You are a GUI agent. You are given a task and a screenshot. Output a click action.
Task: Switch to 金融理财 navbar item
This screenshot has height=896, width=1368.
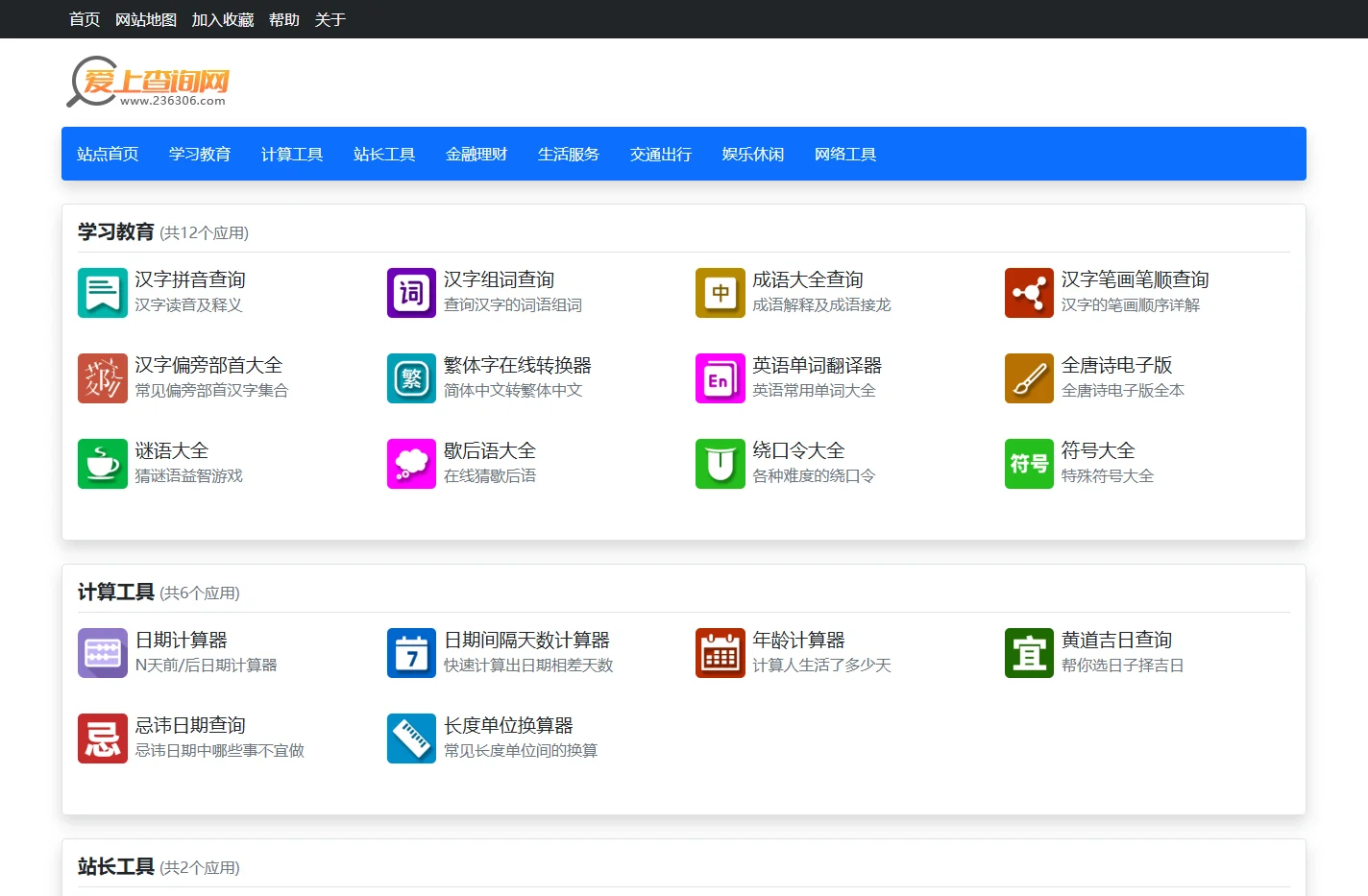tap(476, 154)
